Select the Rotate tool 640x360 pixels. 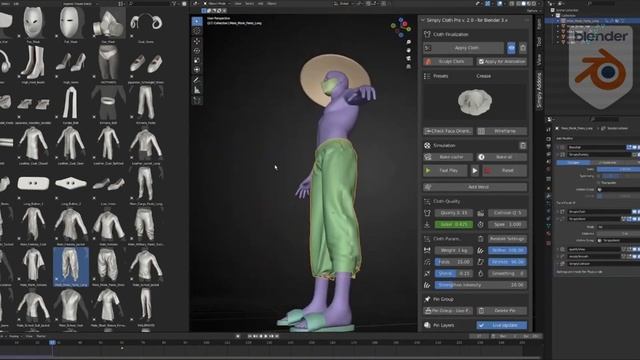coord(197,51)
